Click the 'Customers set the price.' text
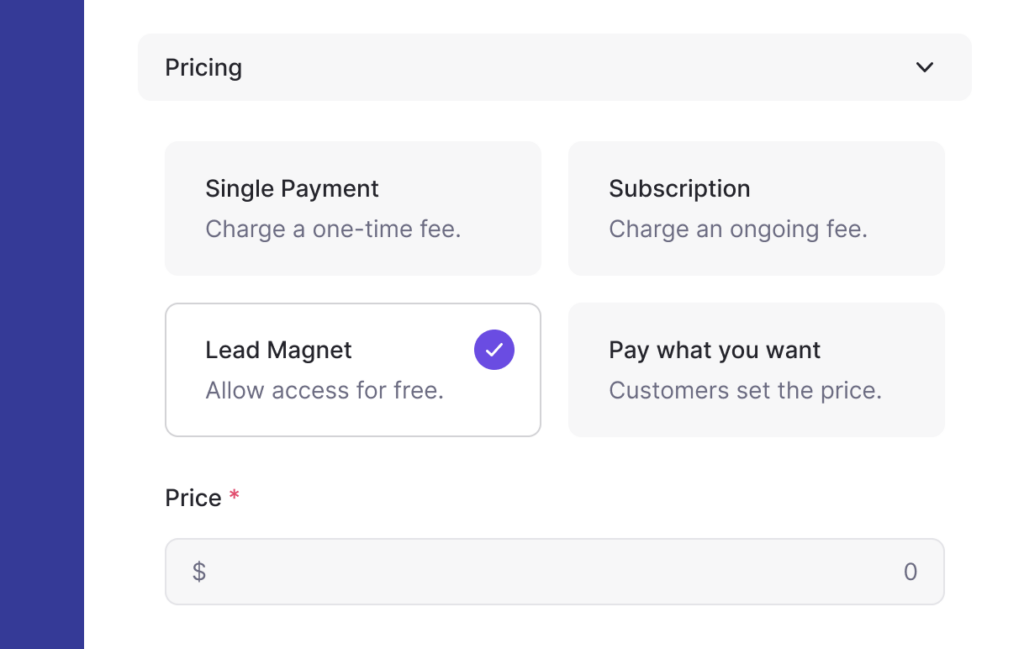 [745, 390]
